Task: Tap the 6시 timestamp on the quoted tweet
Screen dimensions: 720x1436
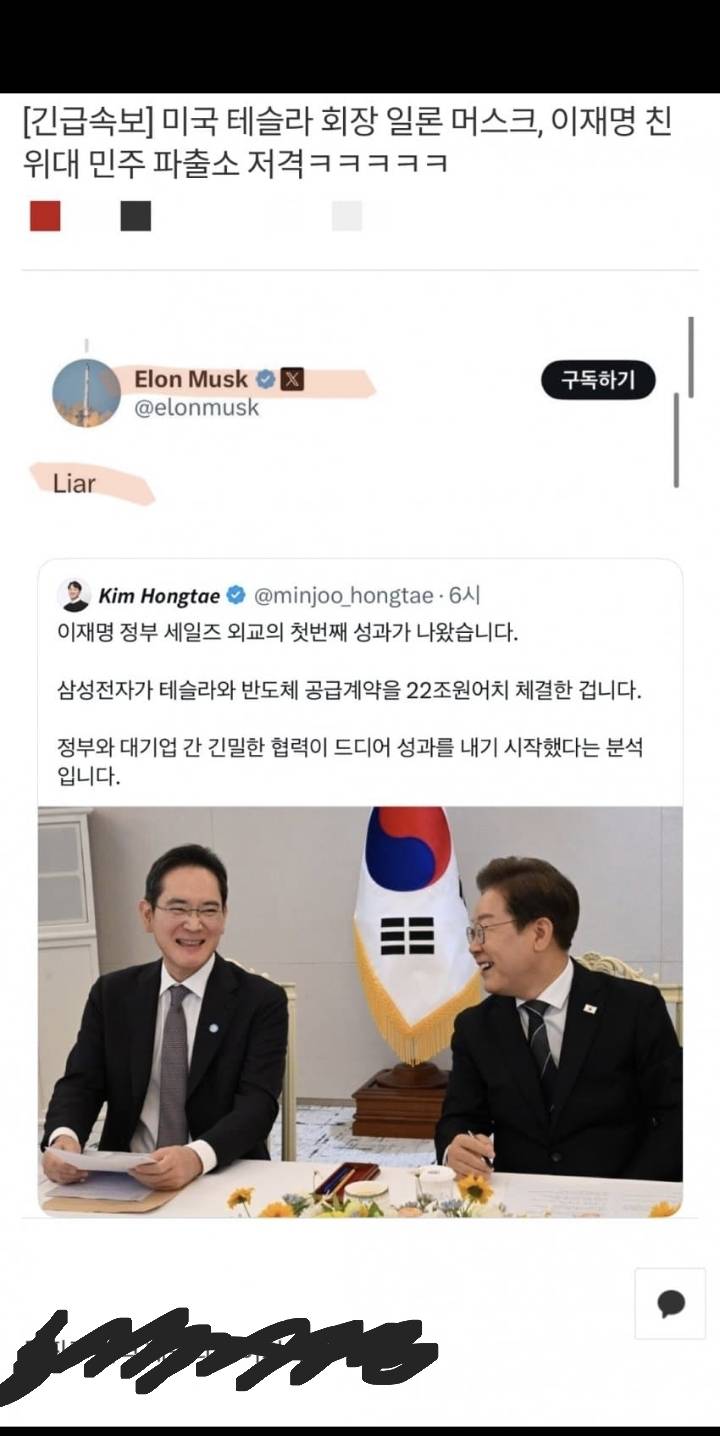Action: tap(465, 596)
